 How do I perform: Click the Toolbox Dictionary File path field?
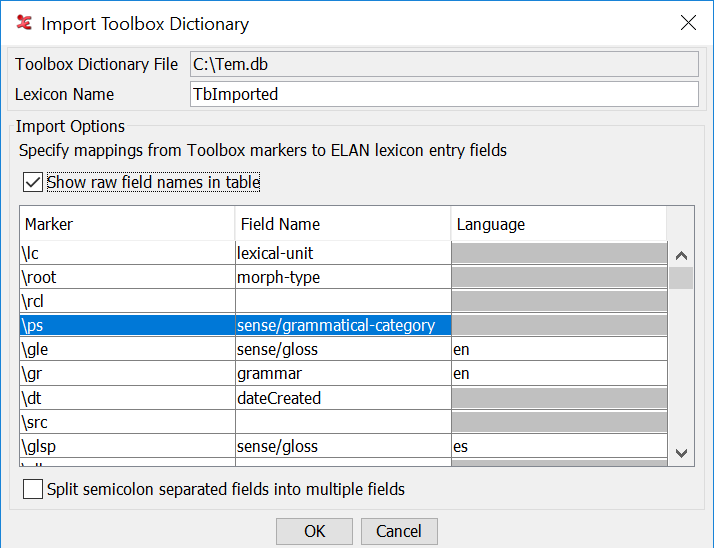coord(444,64)
